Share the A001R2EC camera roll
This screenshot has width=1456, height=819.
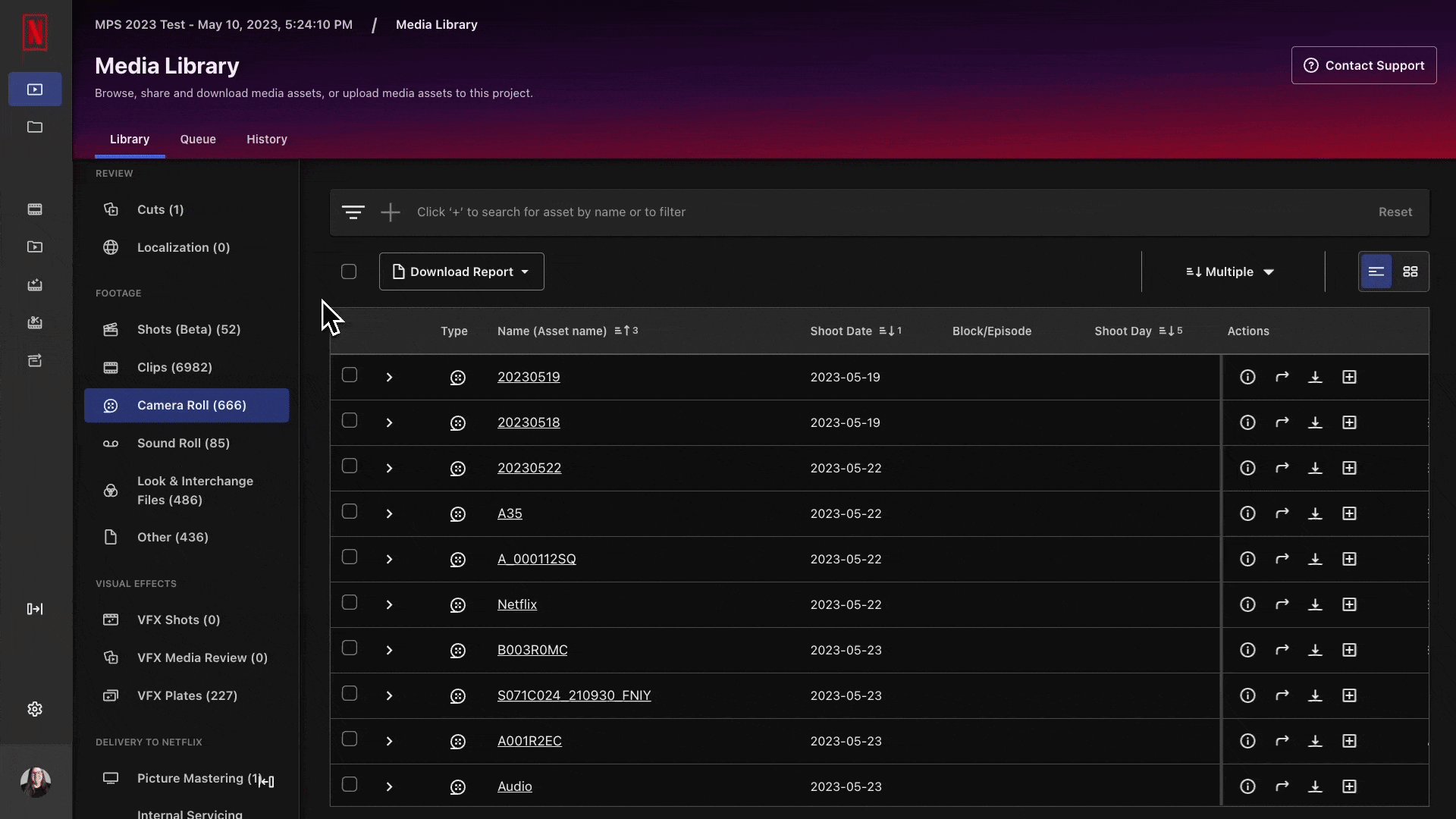1282,741
